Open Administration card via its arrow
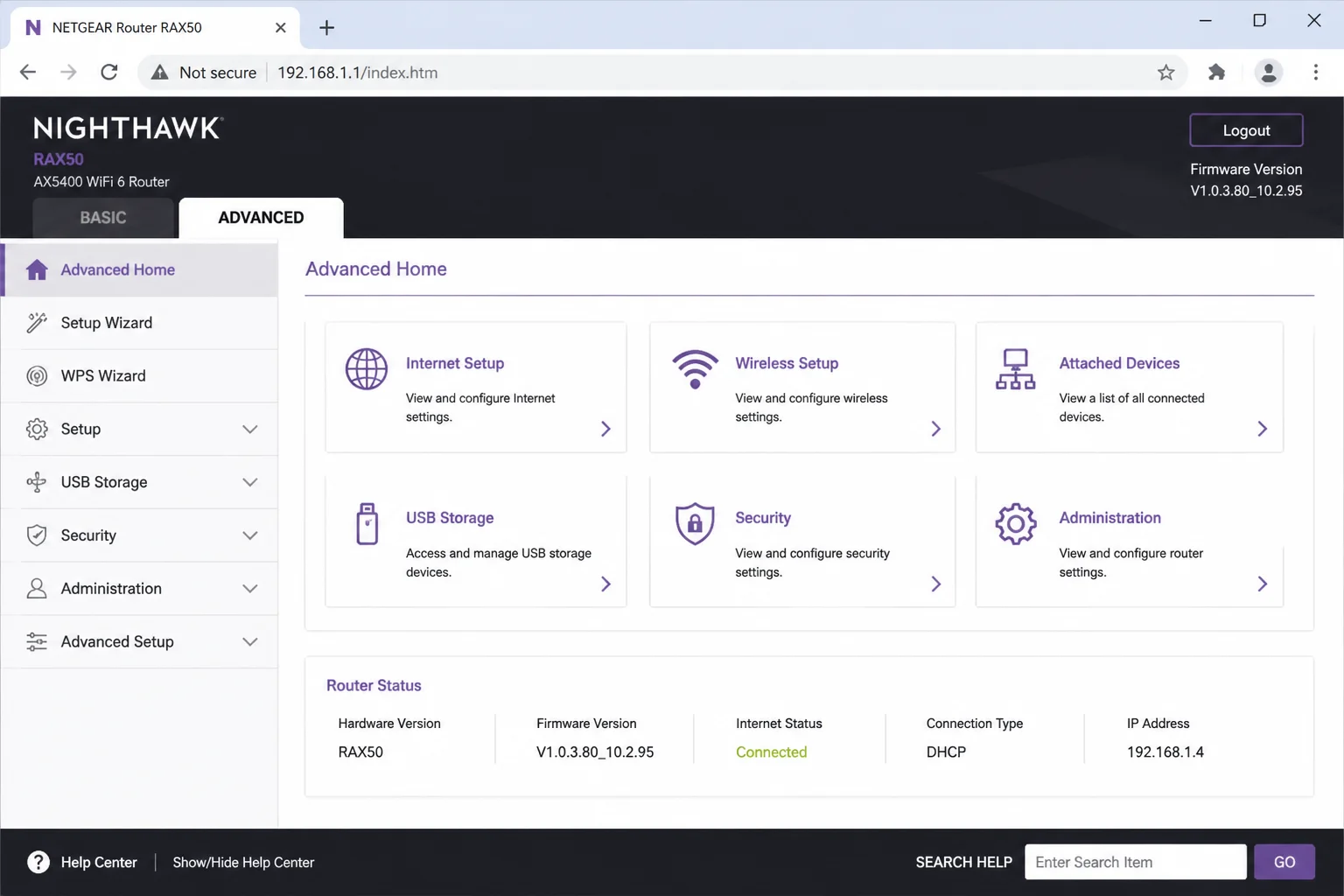Screen dimensions: 1344x896 click(1262, 584)
